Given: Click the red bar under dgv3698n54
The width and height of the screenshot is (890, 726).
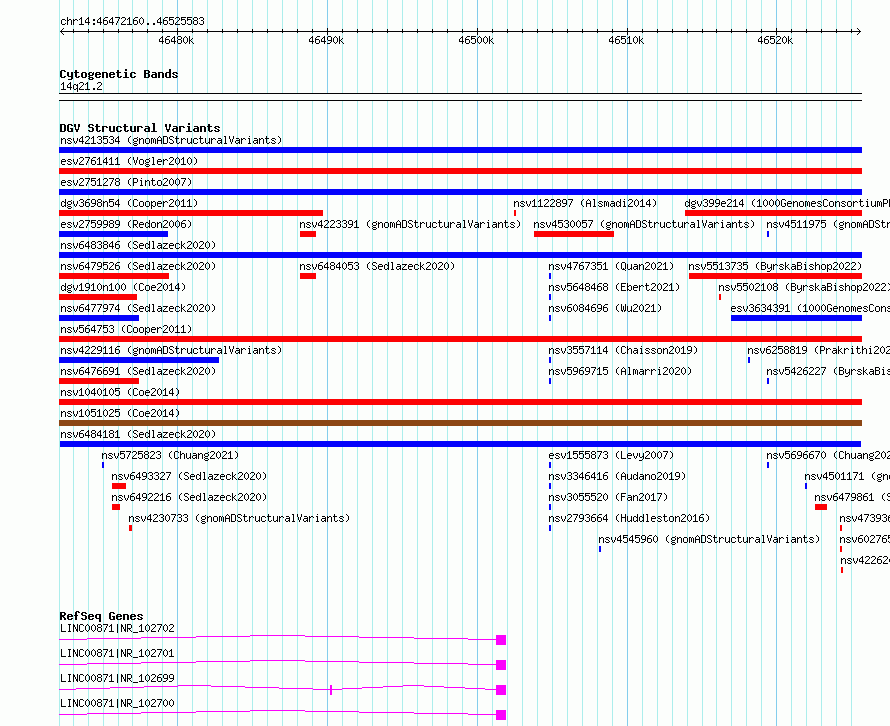Looking at the screenshot, I should pyautogui.click(x=191, y=213).
